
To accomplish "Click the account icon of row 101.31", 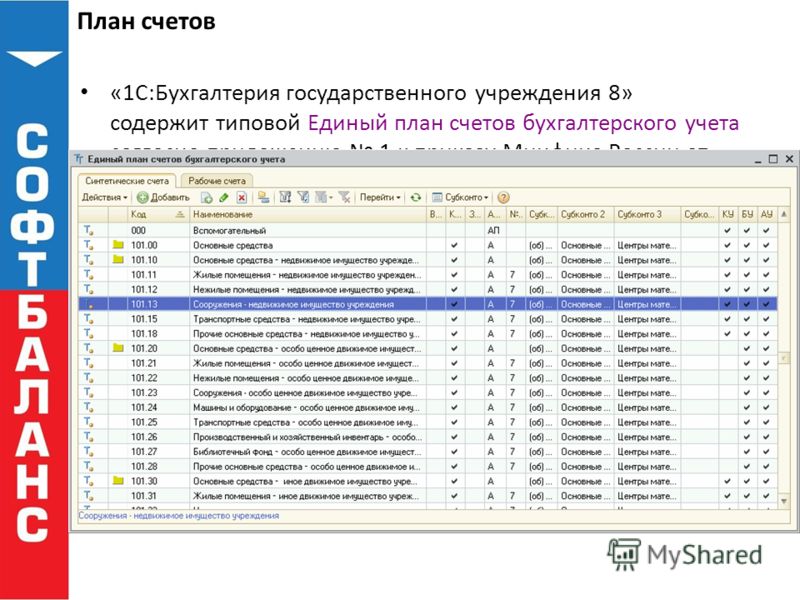I will [89, 496].
